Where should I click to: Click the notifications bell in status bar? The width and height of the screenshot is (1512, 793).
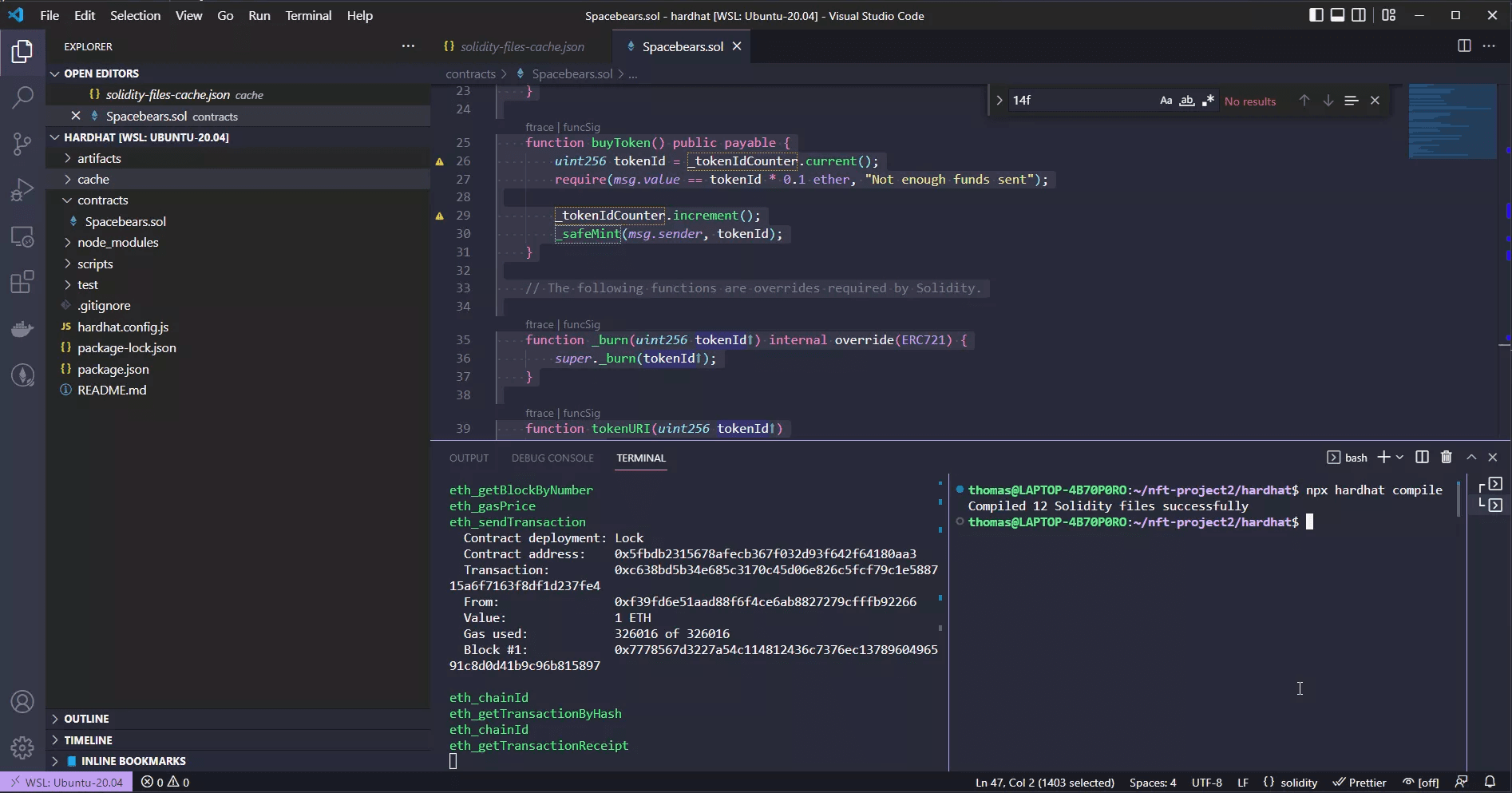[x=1490, y=783]
